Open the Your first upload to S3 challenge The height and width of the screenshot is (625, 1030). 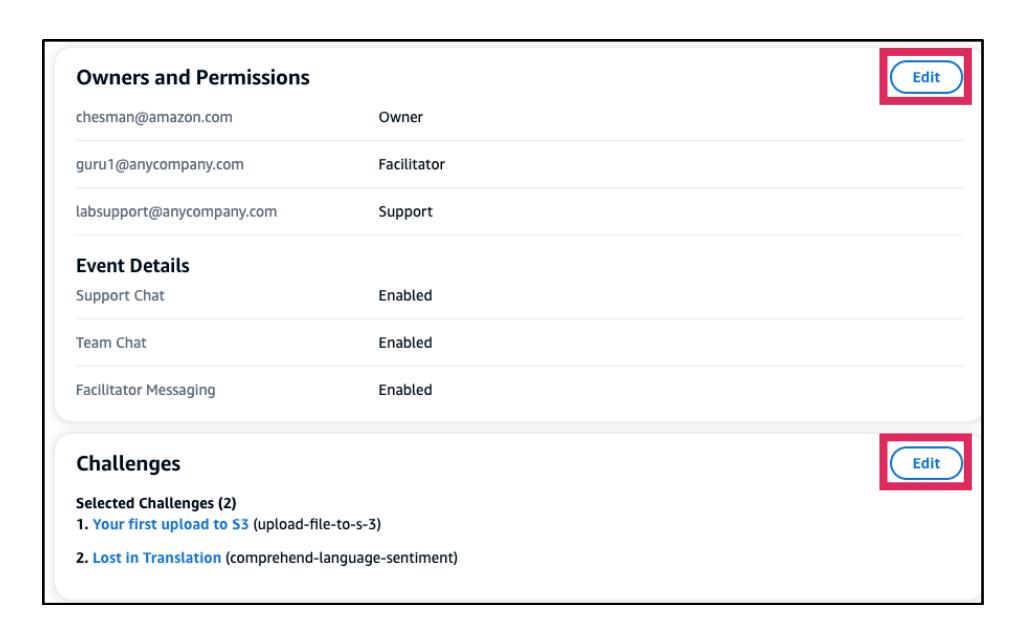point(167,521)
